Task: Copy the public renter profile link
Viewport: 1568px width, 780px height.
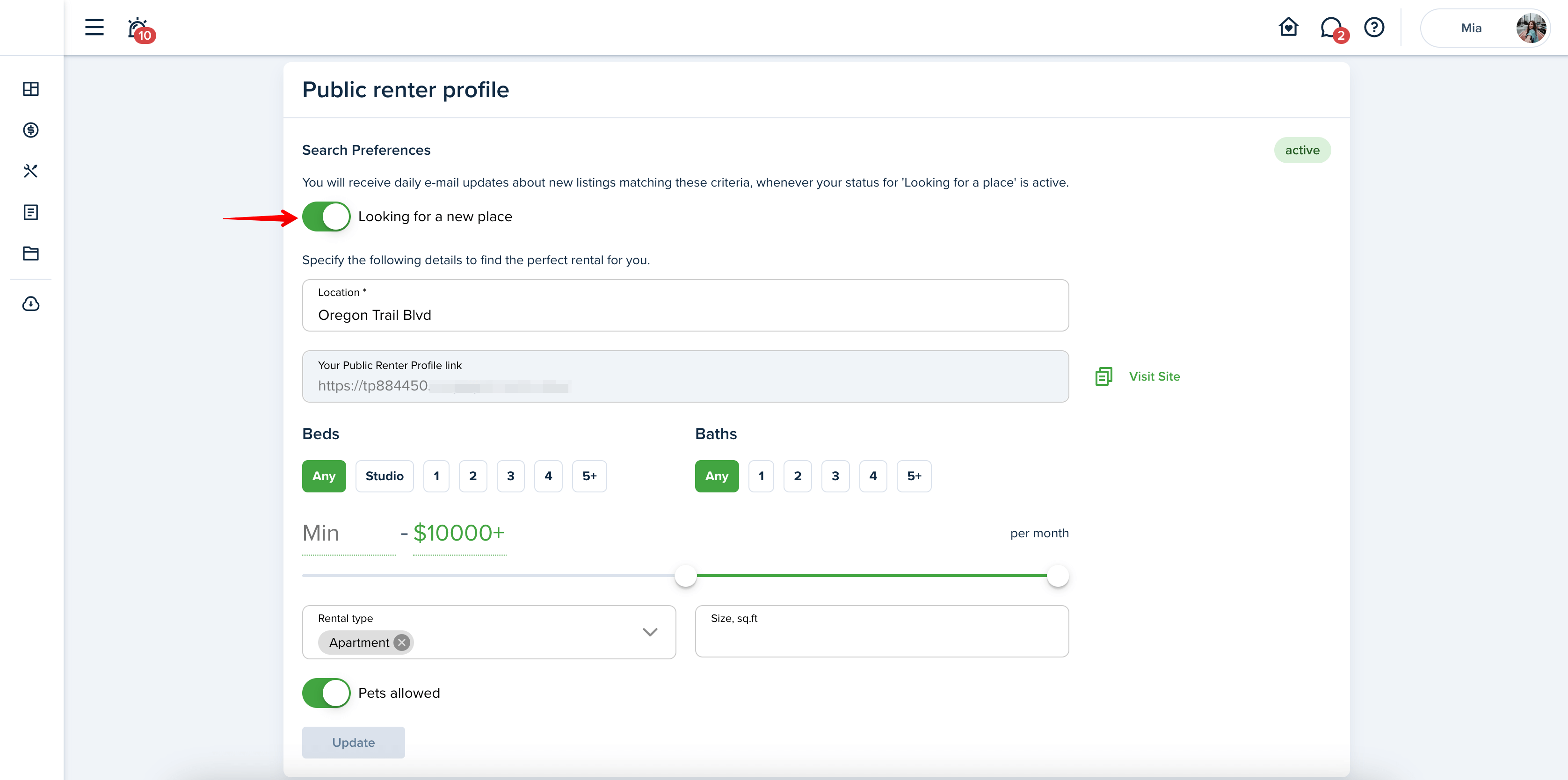Action: coord(1103,376)
